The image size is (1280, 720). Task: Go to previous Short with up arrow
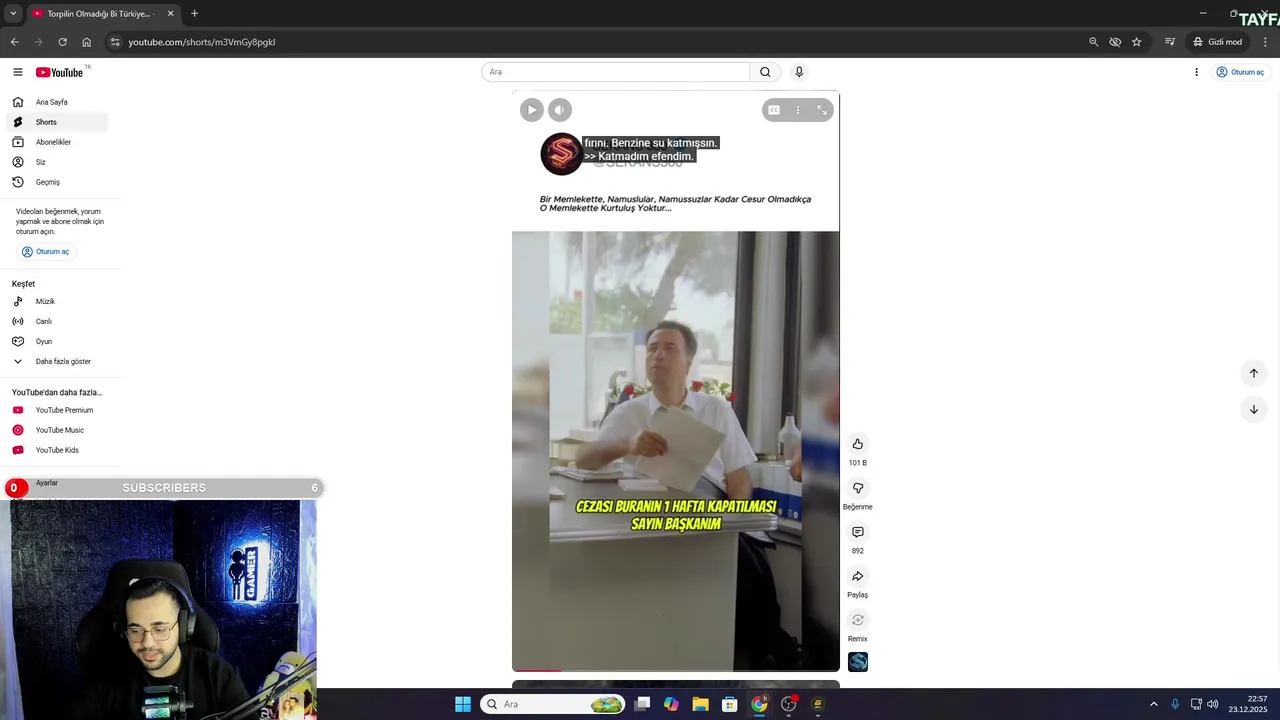[1253, 373]
